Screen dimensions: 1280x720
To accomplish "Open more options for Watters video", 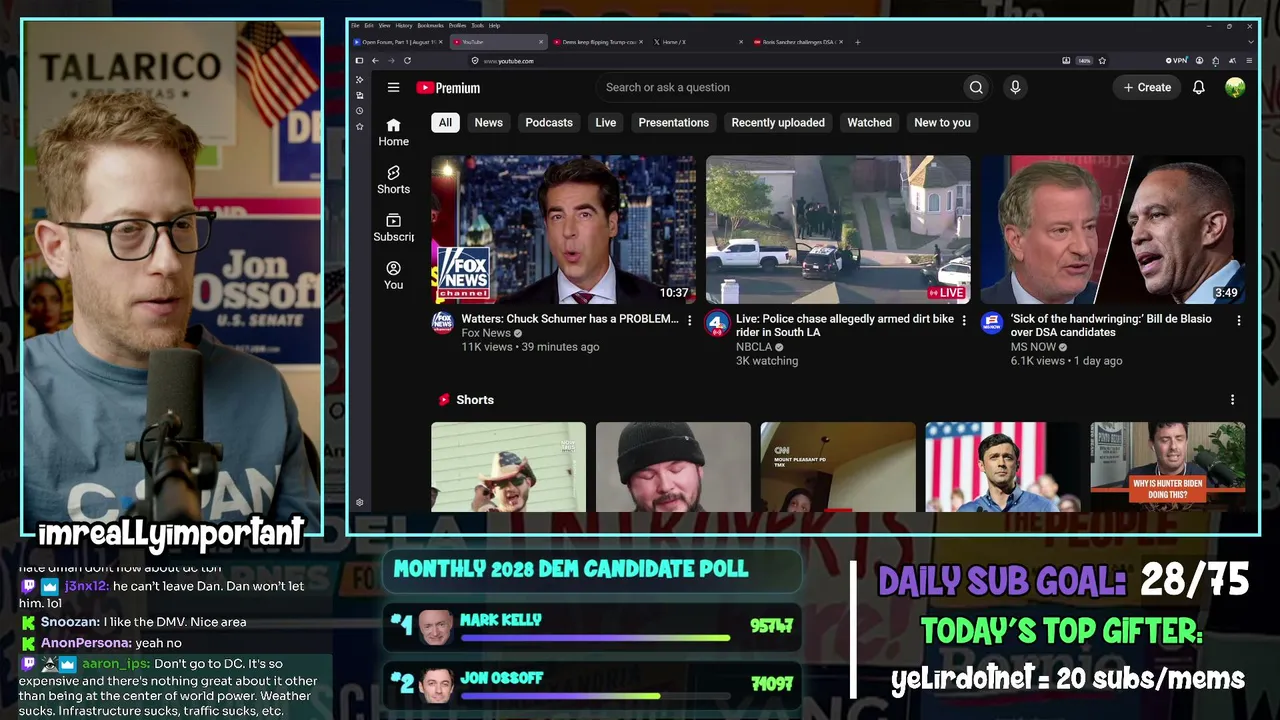I will (689, 320).
